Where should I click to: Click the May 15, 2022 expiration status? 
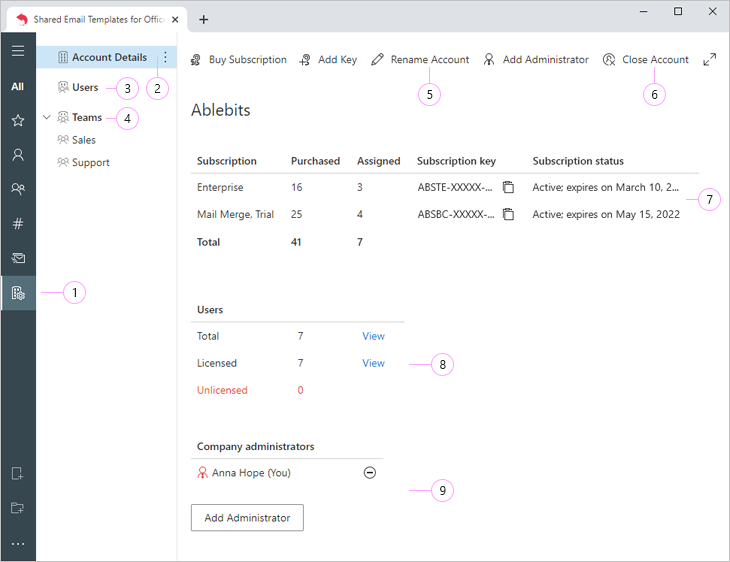(606, 214)
